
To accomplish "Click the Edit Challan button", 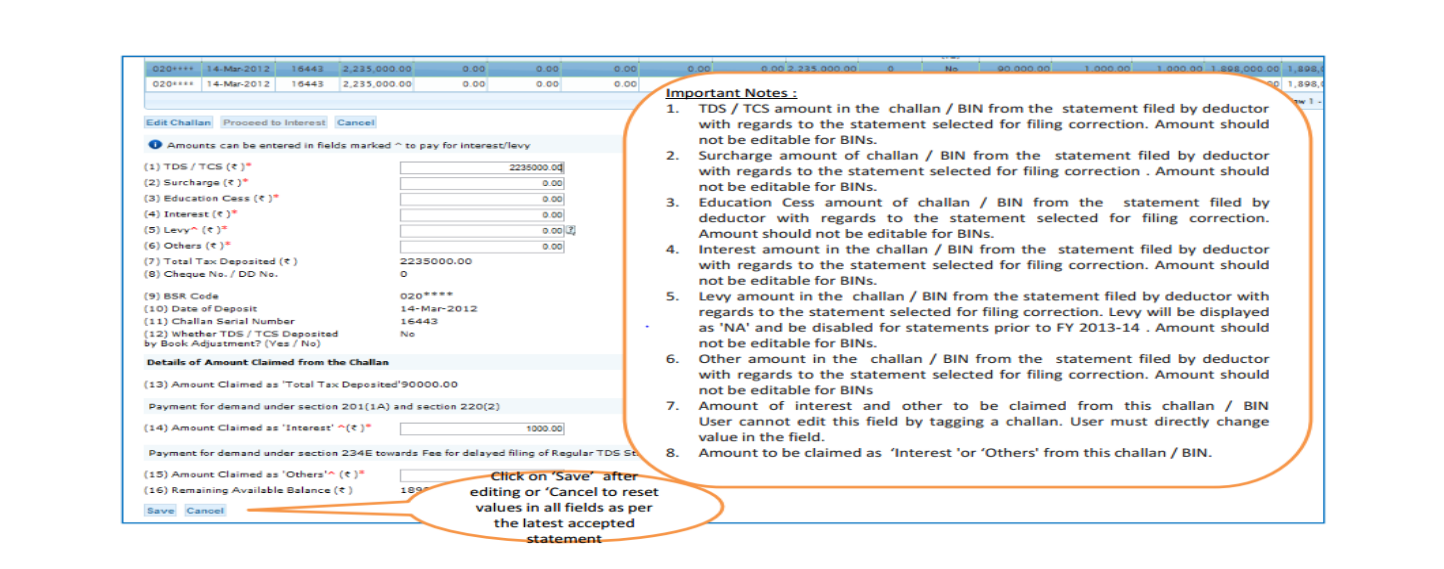I will (x=178, y=122).
